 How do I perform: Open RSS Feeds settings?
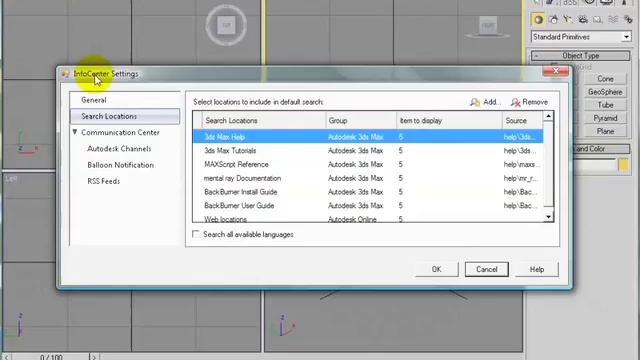point(104,181)
